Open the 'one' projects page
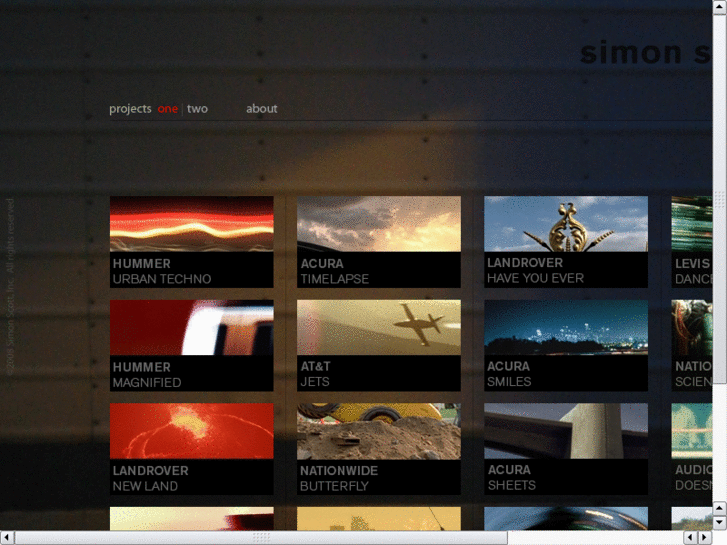The image size is (727, 545). click(167, 109)
